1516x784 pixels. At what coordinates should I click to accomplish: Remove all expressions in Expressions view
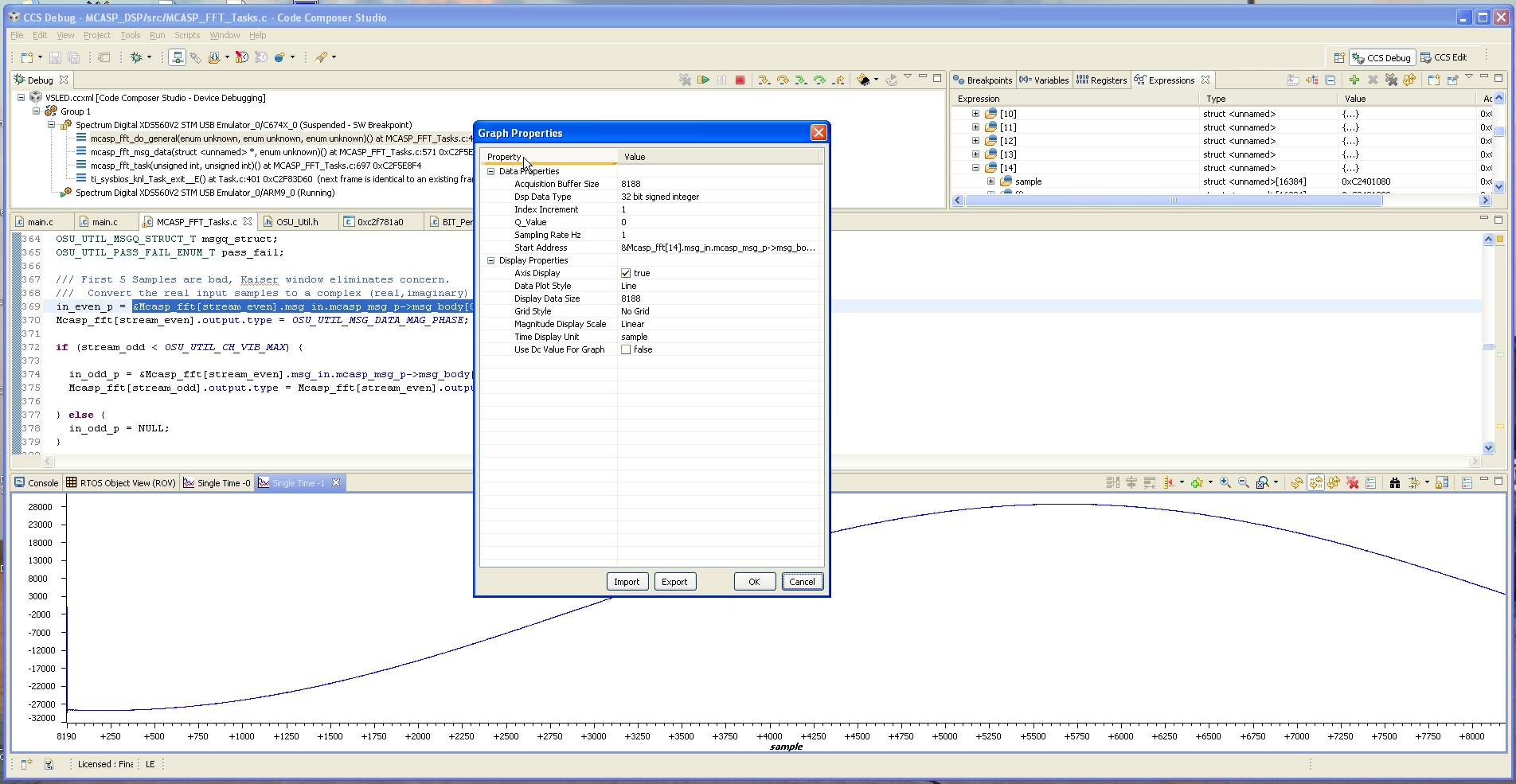[x=1391, y=80]
